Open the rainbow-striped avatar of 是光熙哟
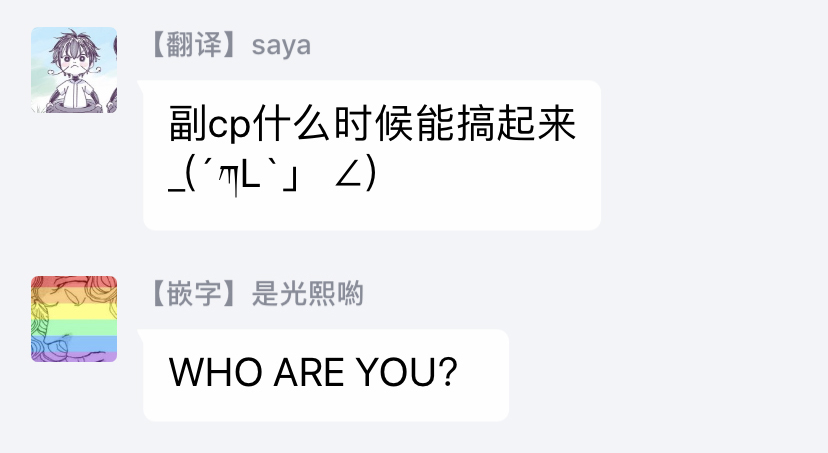The height and width of the screenshot is (453, 828). [74, 319]
